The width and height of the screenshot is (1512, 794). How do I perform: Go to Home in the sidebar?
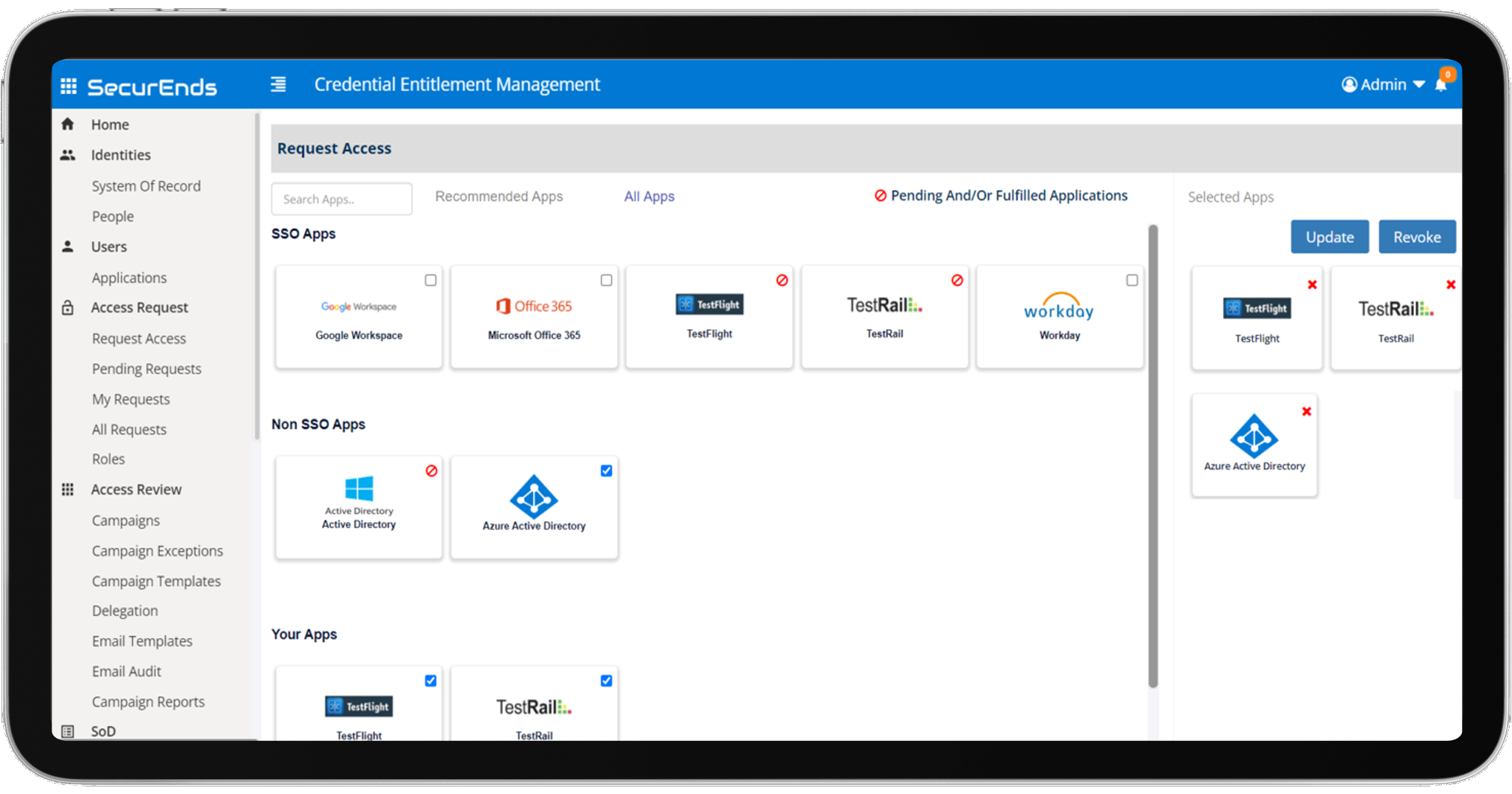110,125
